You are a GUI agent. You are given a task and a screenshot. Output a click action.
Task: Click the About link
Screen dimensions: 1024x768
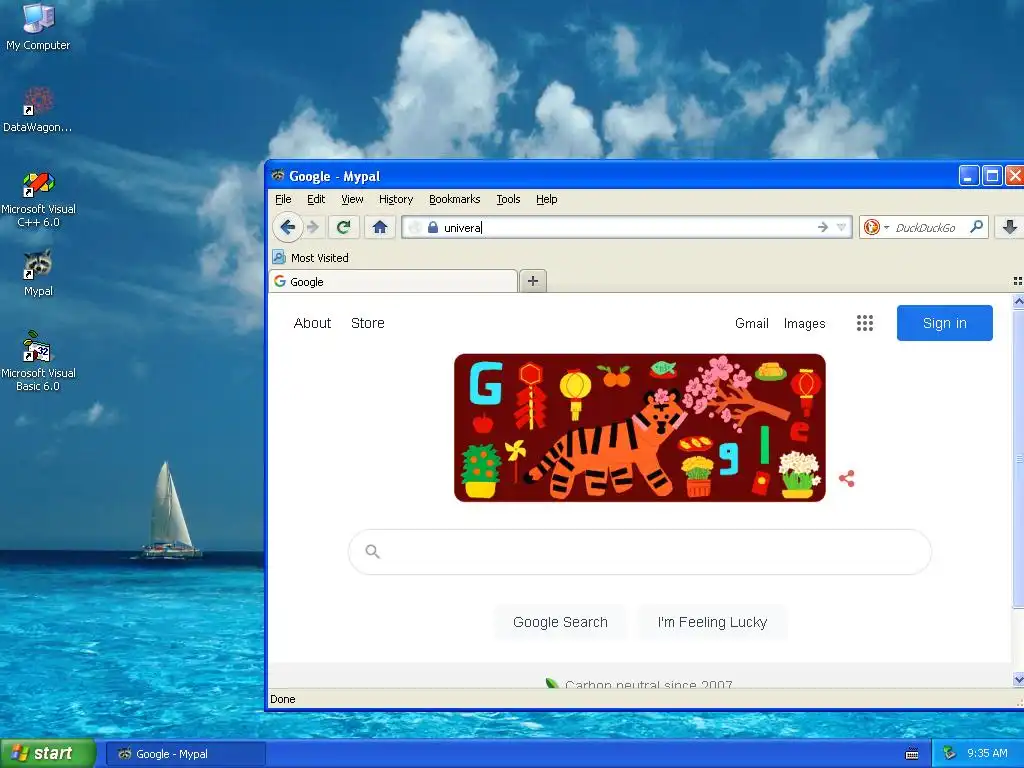pyautogui.click(x=312, y=323)
